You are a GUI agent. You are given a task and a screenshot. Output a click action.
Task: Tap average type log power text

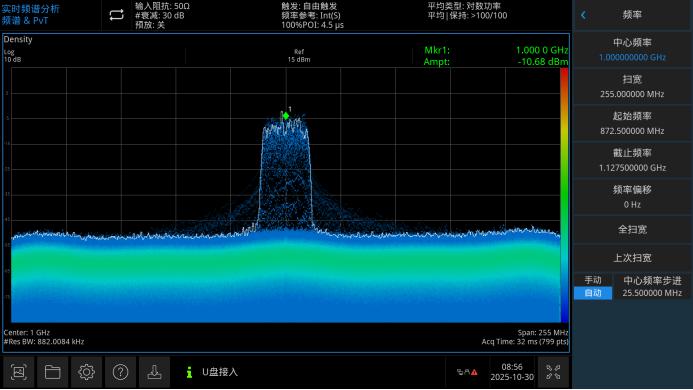(464, 6)
